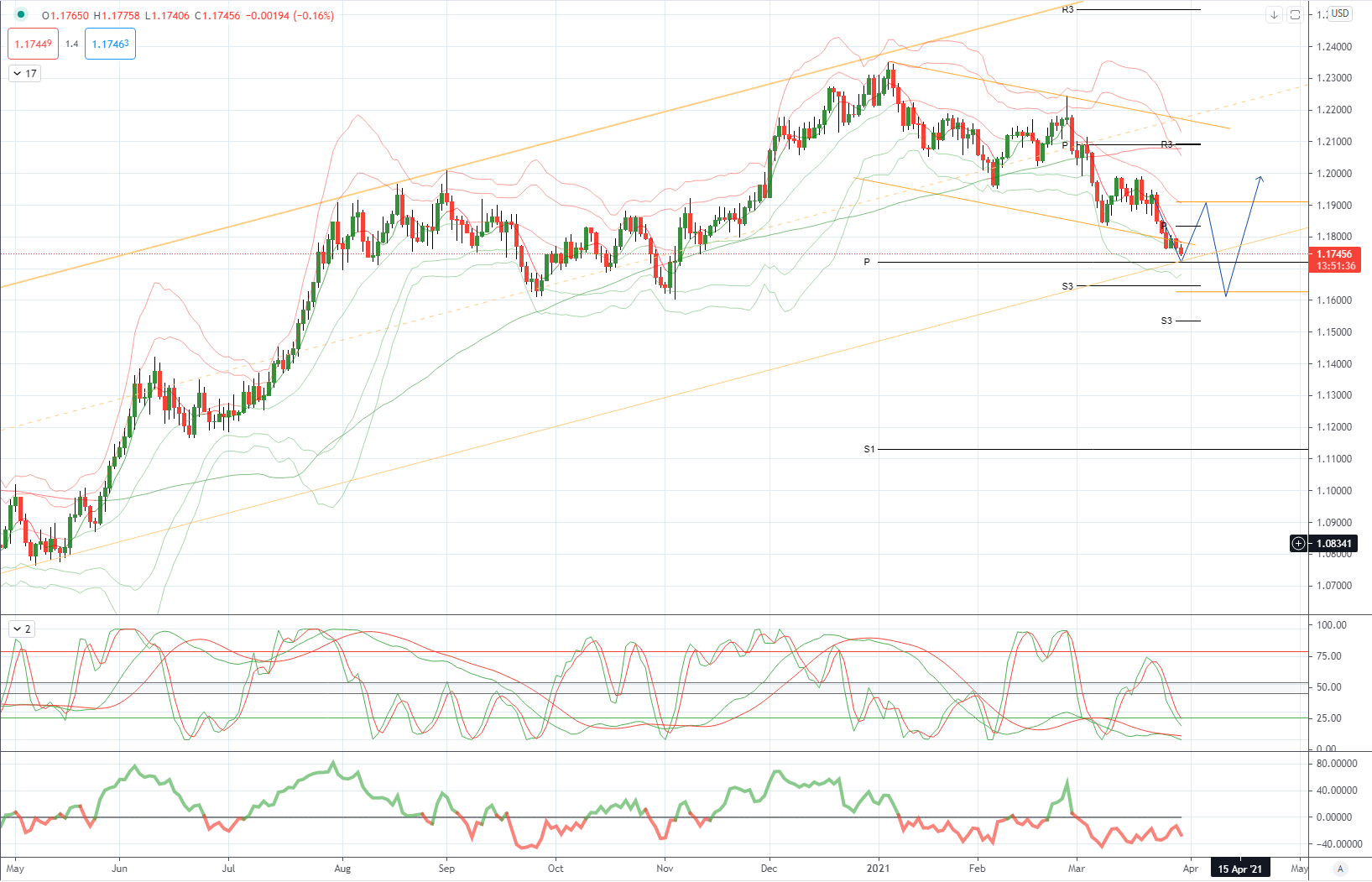Click the green market status dot
Screen dimensions: 1372x882
pos(21,15)
